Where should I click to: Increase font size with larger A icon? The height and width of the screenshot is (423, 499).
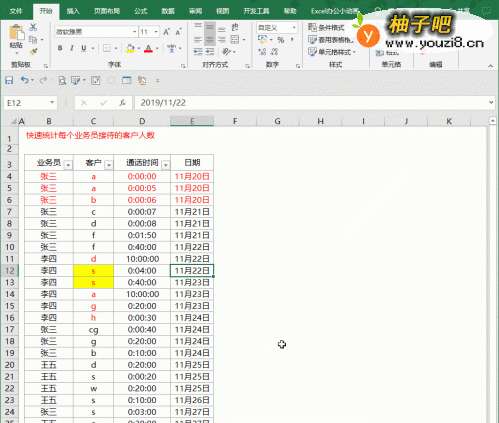166,32
